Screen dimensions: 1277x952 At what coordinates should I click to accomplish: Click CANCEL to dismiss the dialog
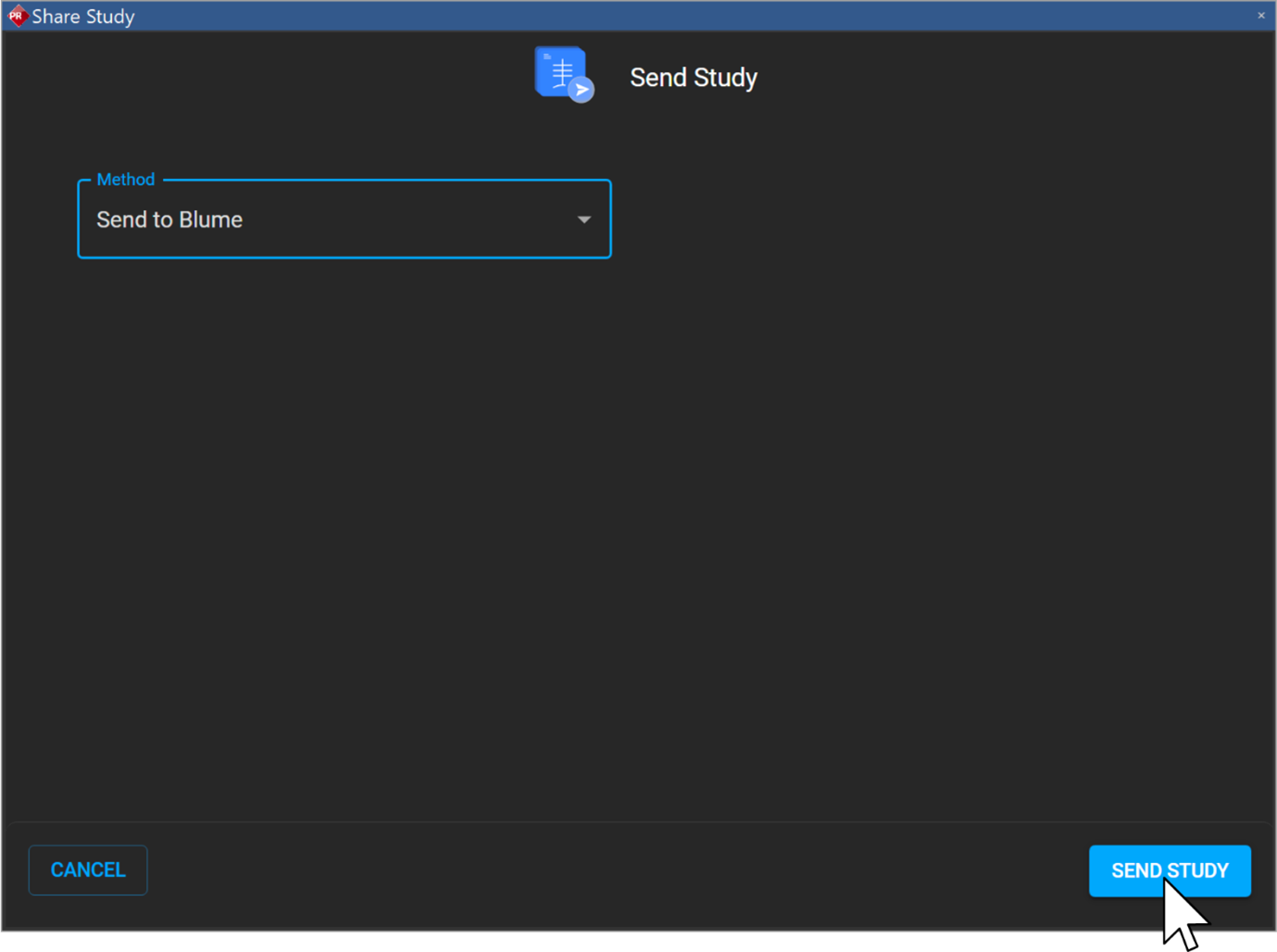click(x=87, y=870)
